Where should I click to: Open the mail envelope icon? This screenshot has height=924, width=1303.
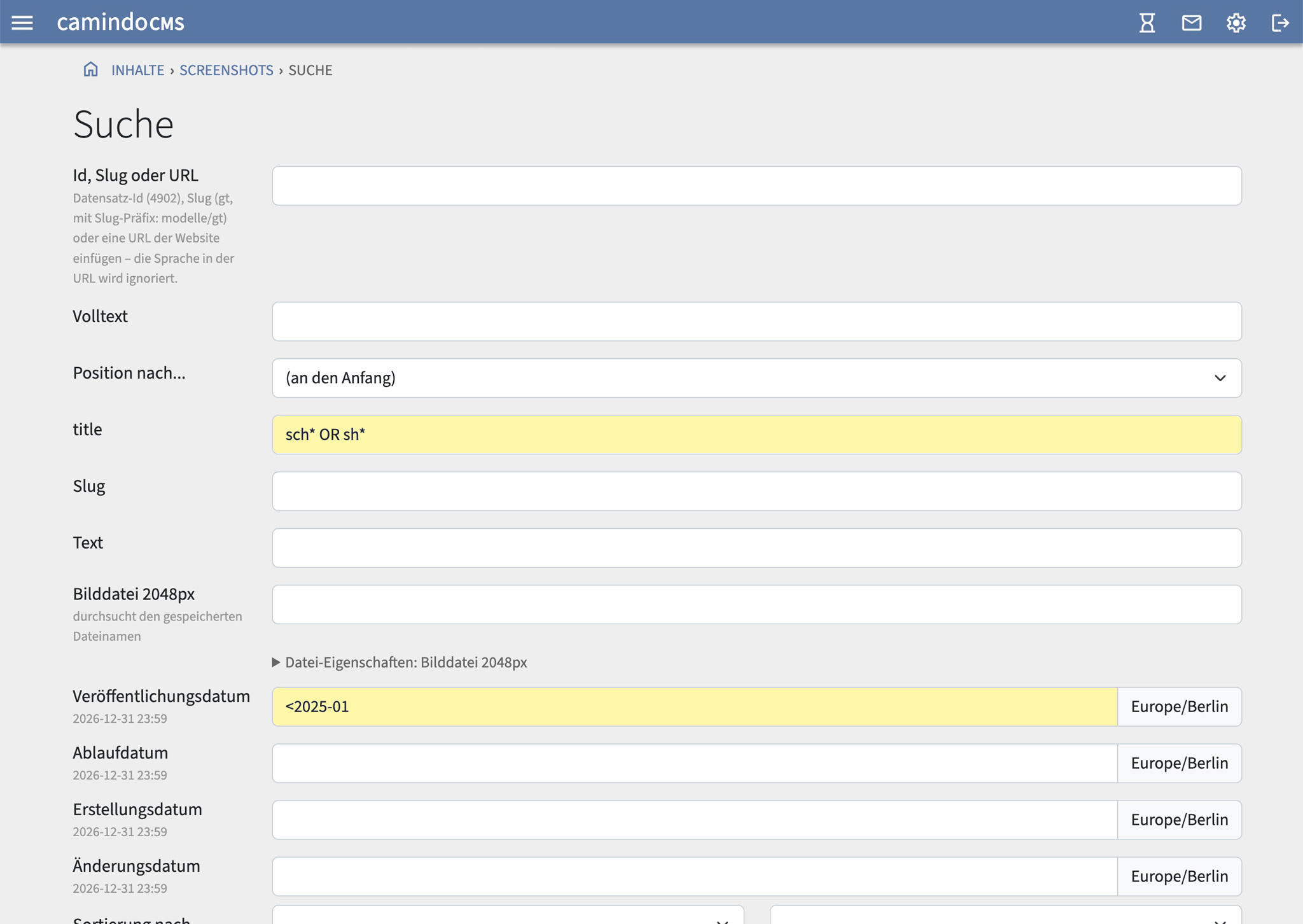click(1192, 23)
